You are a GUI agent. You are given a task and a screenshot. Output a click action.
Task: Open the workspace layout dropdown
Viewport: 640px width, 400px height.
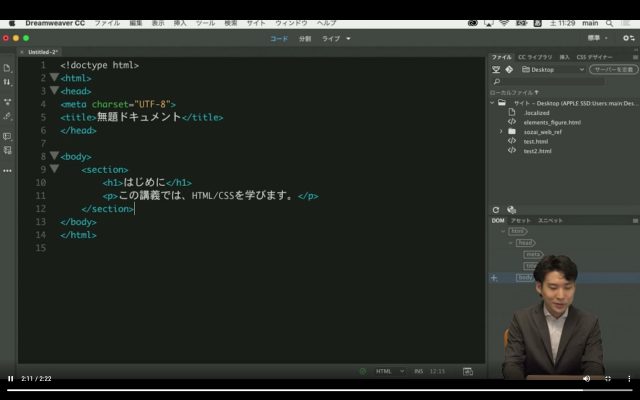[x=598, y=38]
